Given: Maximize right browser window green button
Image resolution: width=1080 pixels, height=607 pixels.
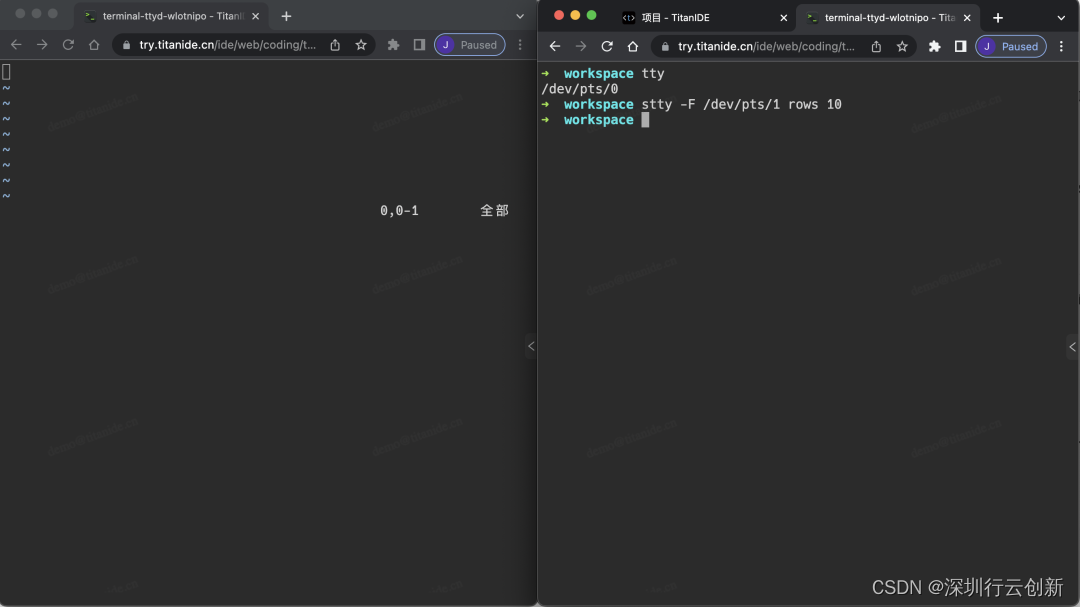Looking at the screenshot, I should pyautogui.click(x=591, y=15).
